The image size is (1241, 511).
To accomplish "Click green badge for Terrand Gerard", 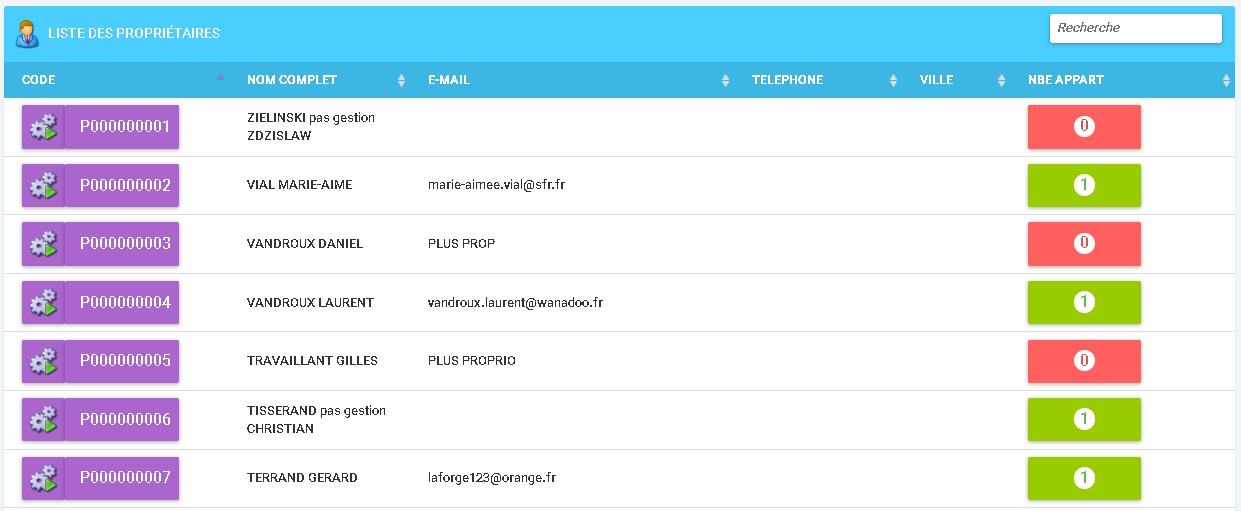I will coord(1084,478).
